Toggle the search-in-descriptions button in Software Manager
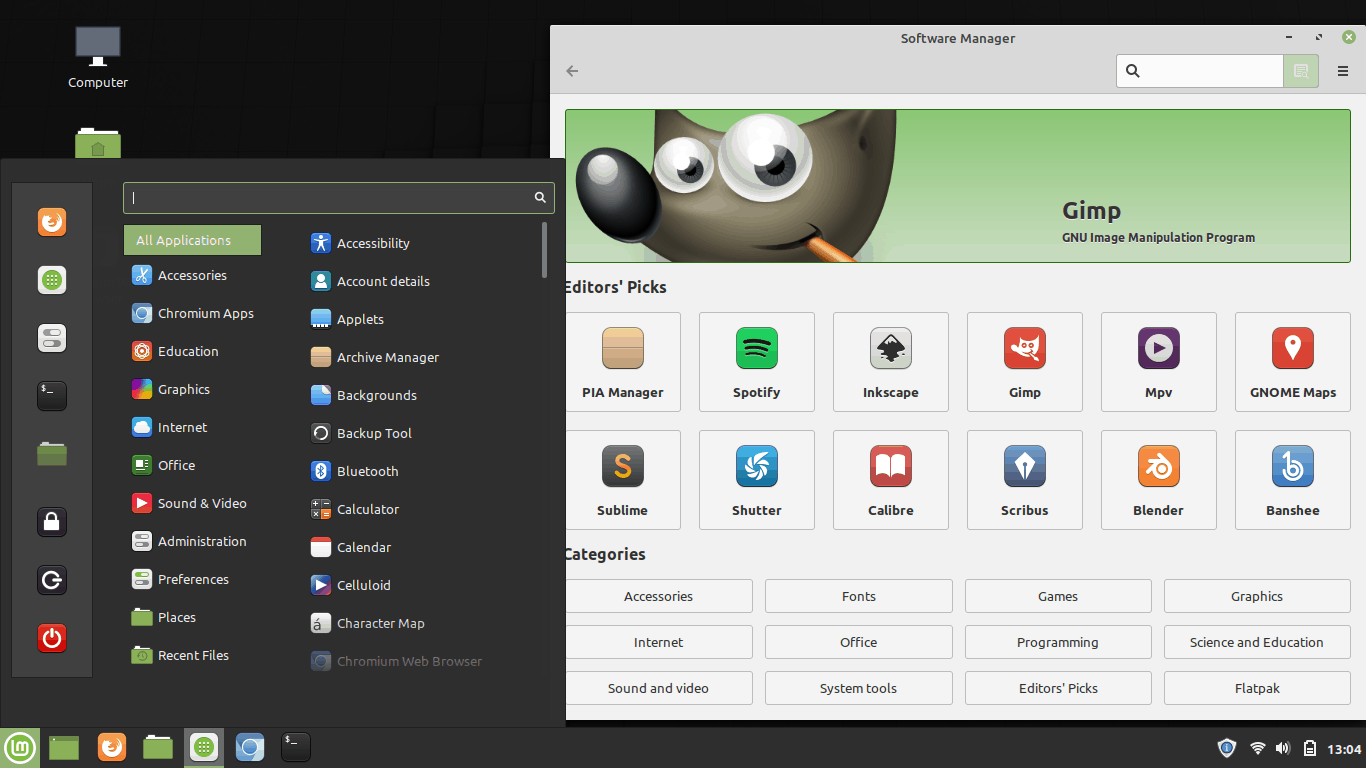Viewport: 1366px width, 768px height. 1301,71
